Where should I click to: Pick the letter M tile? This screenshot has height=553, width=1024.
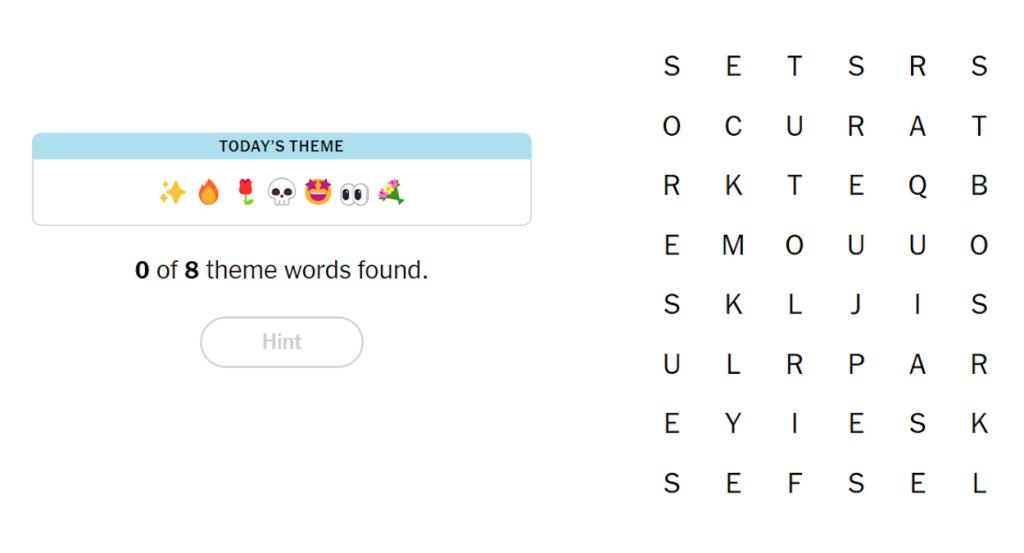[x=733, y=245]
